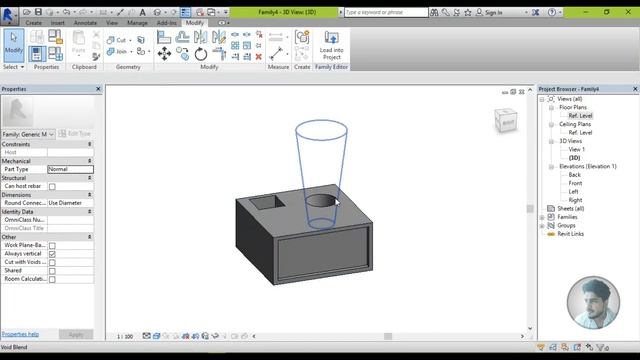The width and height of the screenshot is (640, 360).
Task: Click the vertical scrollbar thumb of the view
Action: (530, 209)
